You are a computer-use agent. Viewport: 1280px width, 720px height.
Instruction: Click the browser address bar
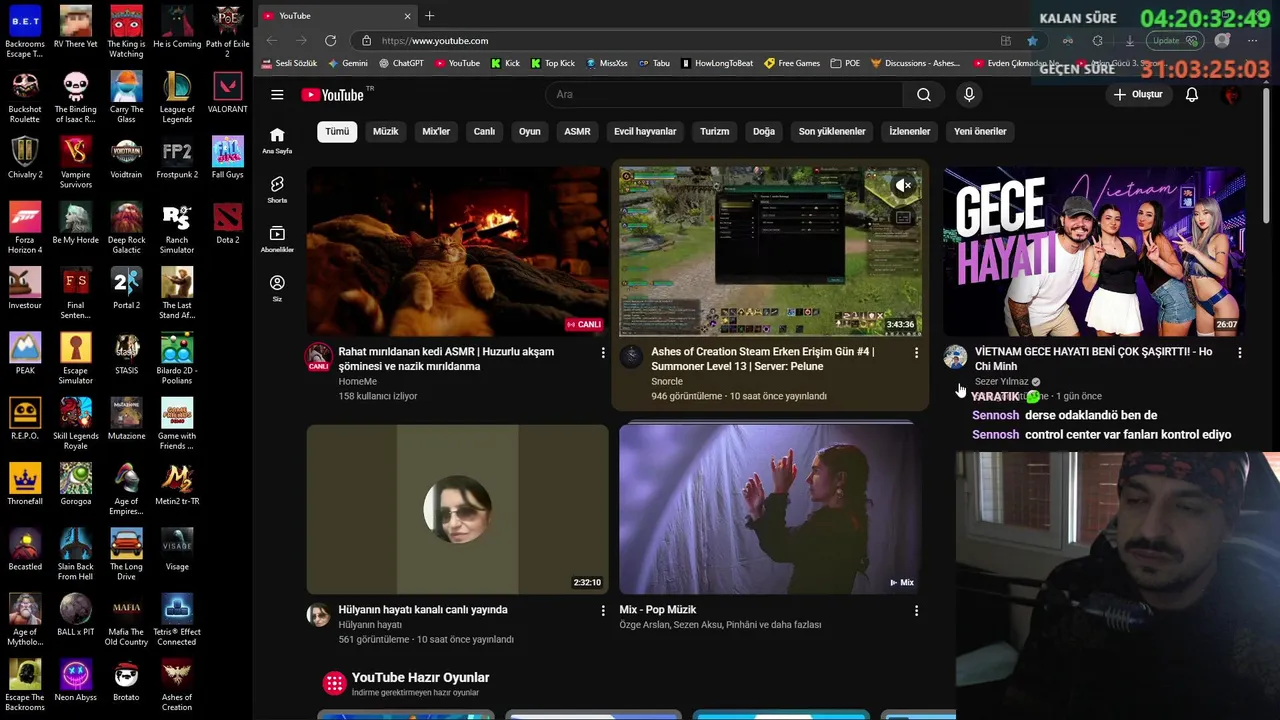(x=685, y=41)
